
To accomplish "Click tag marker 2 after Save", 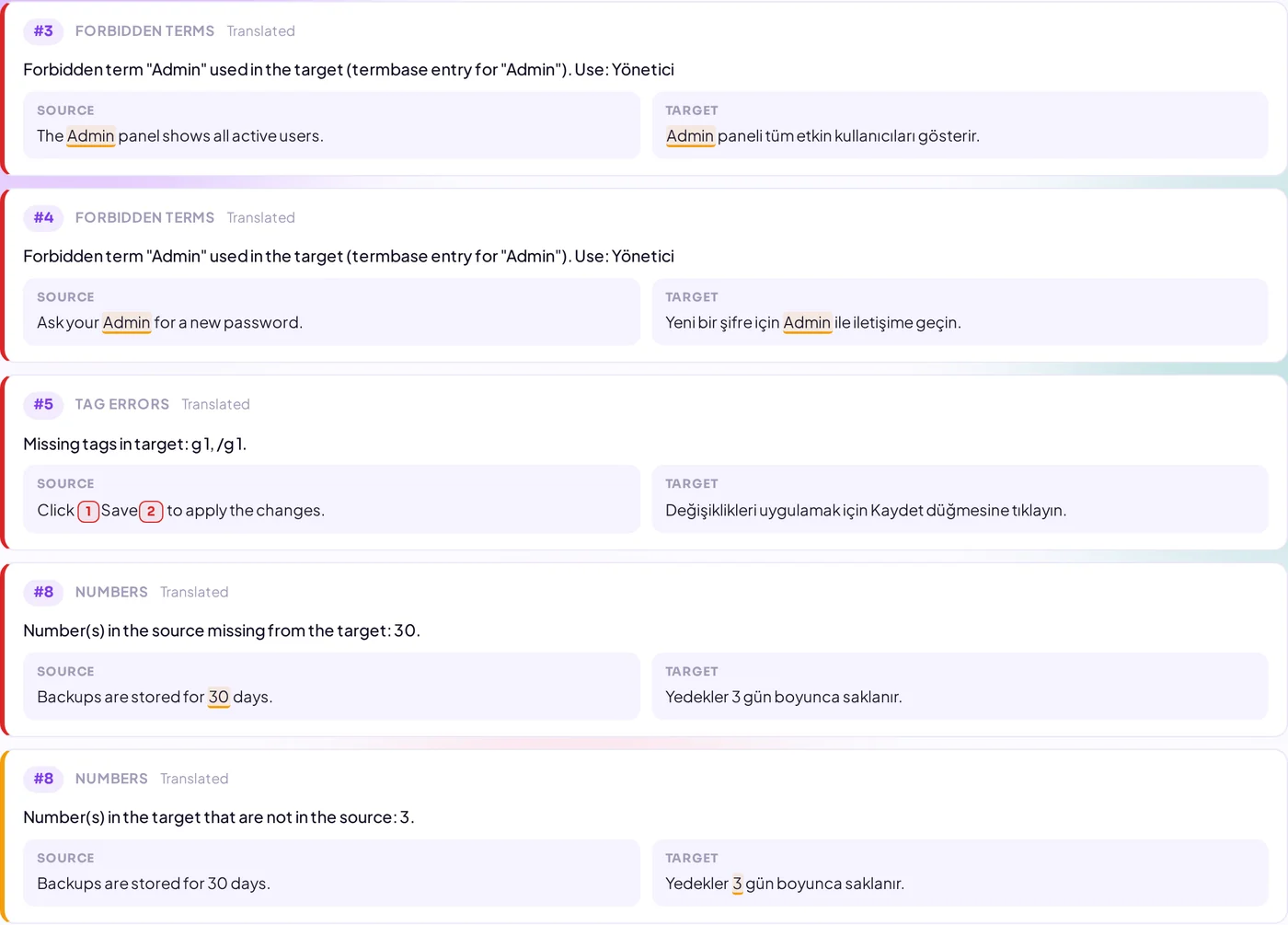I will 151,511.
